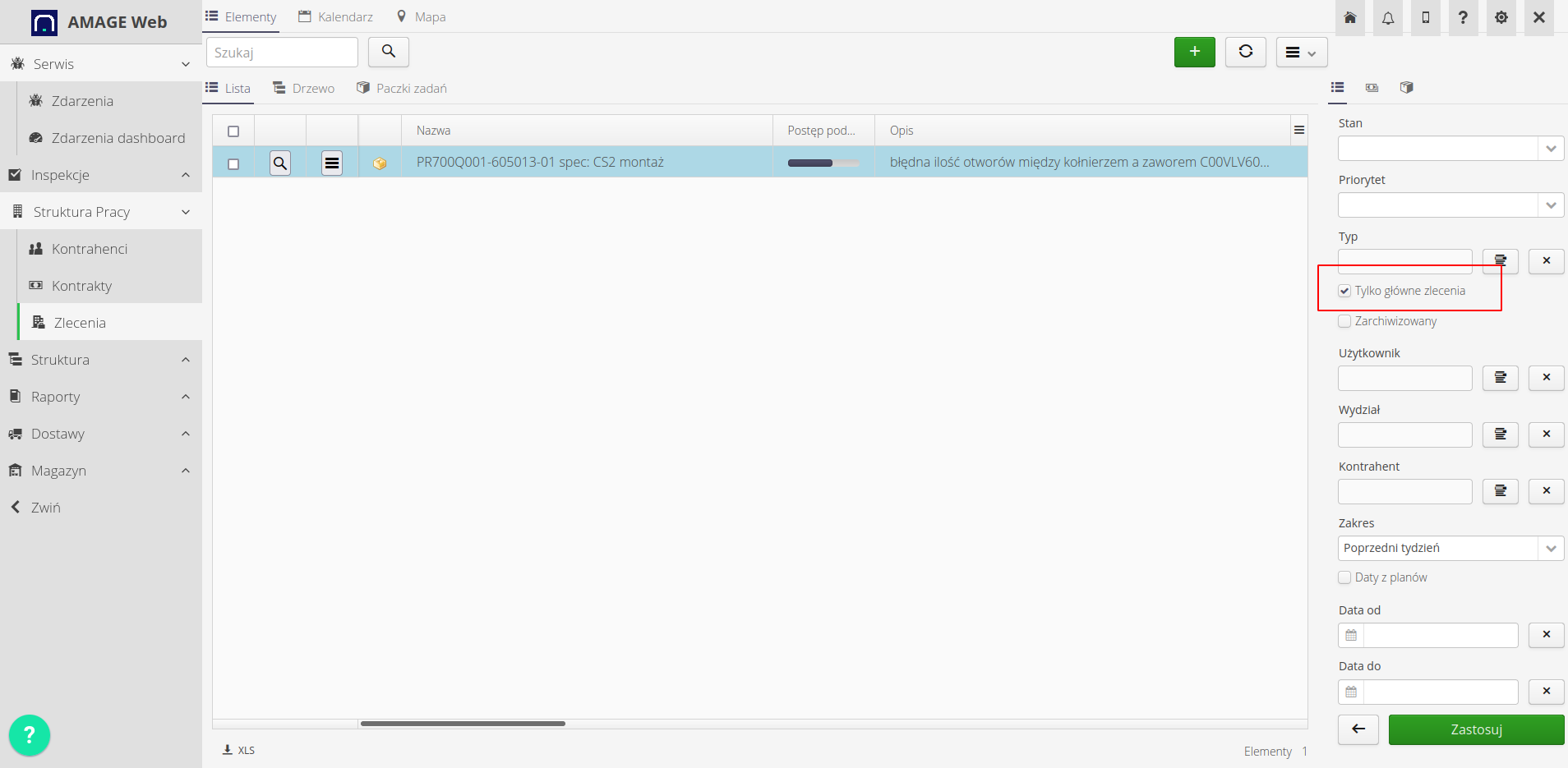
Task: Open the Zakres dropdown list
Action: 1550,549
